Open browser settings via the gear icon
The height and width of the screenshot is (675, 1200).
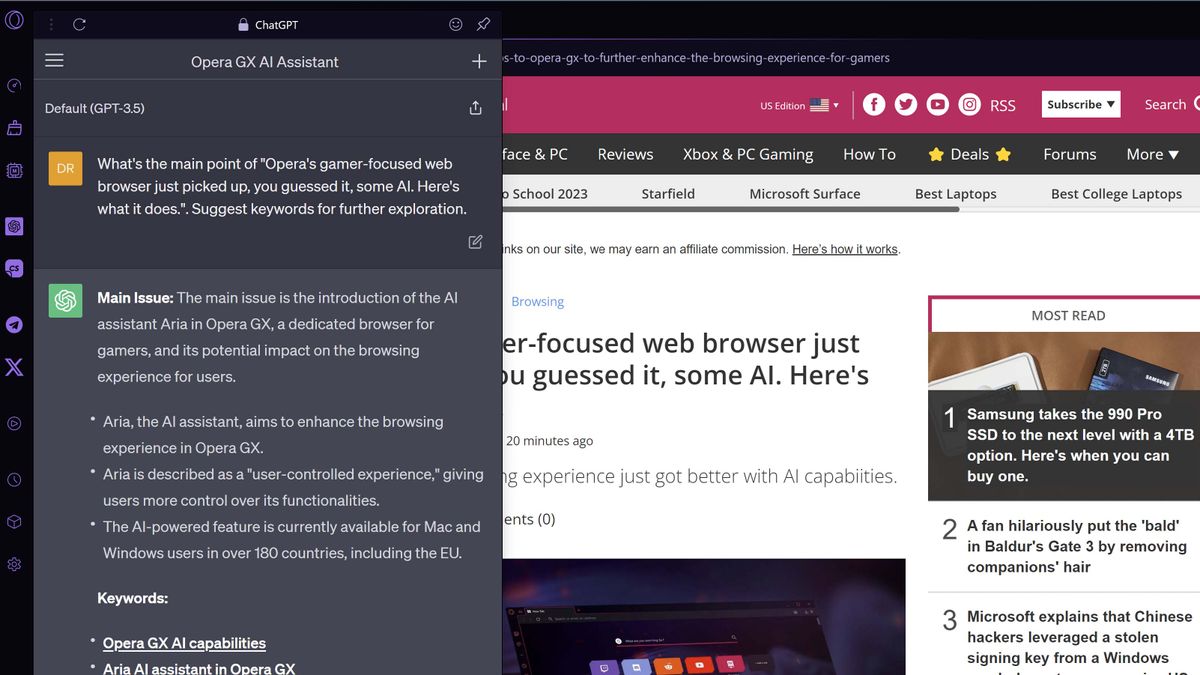[14, 563]
